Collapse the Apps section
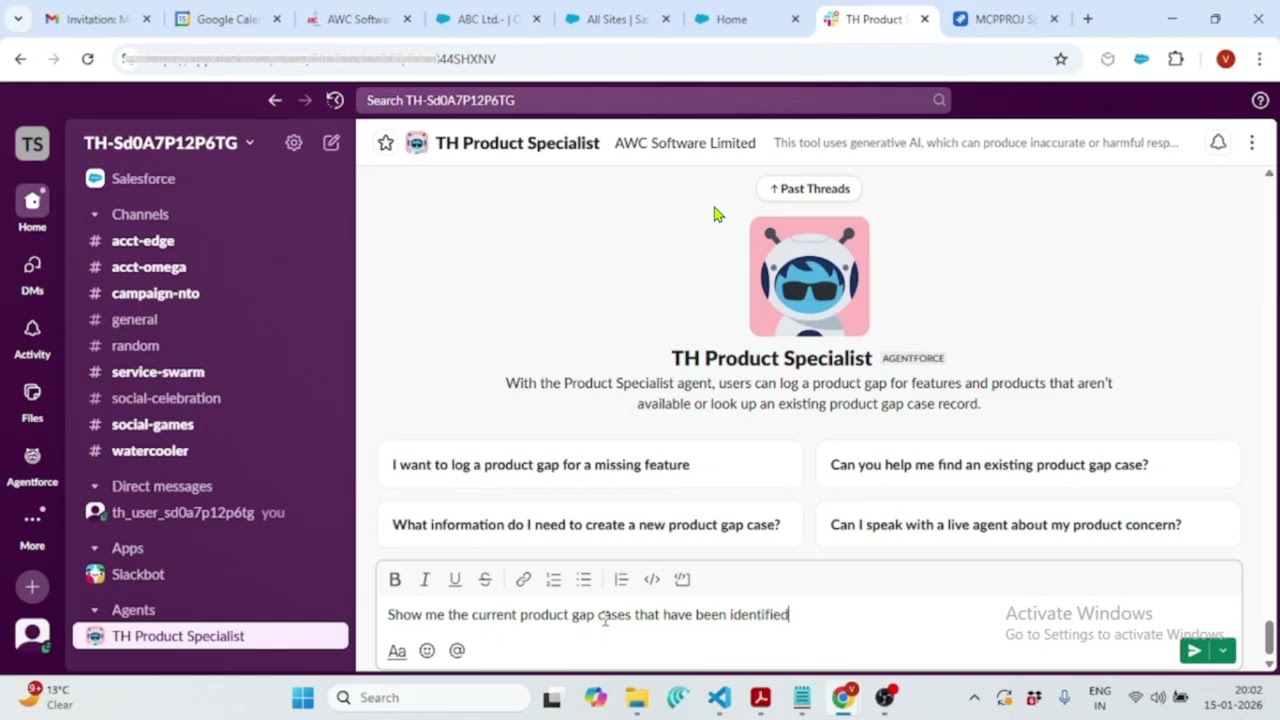Viewport: 1280px width, 720px height. (95, 548)
